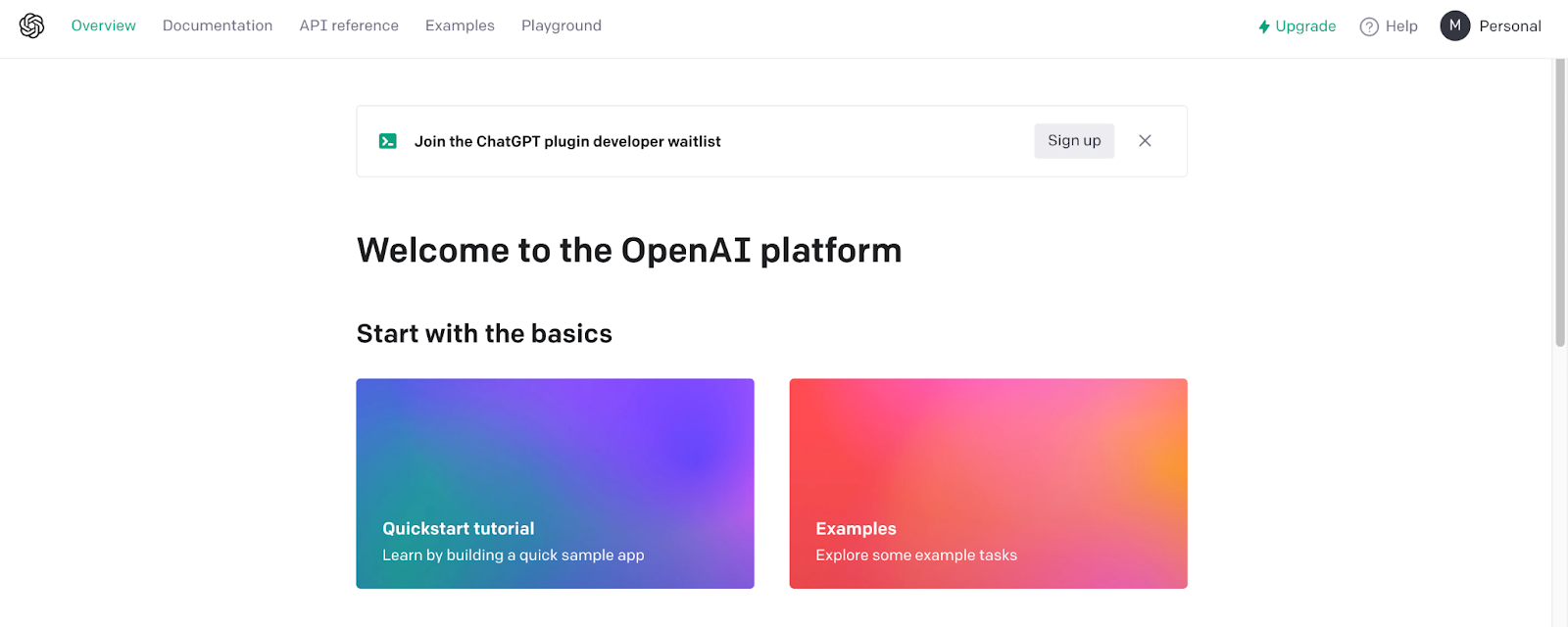Click Learn by building a quick sample app

coord(514,555)
